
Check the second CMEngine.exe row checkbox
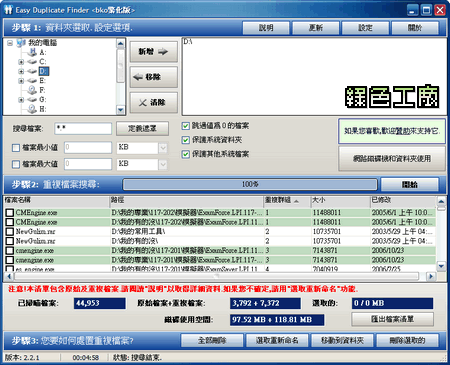10,222
